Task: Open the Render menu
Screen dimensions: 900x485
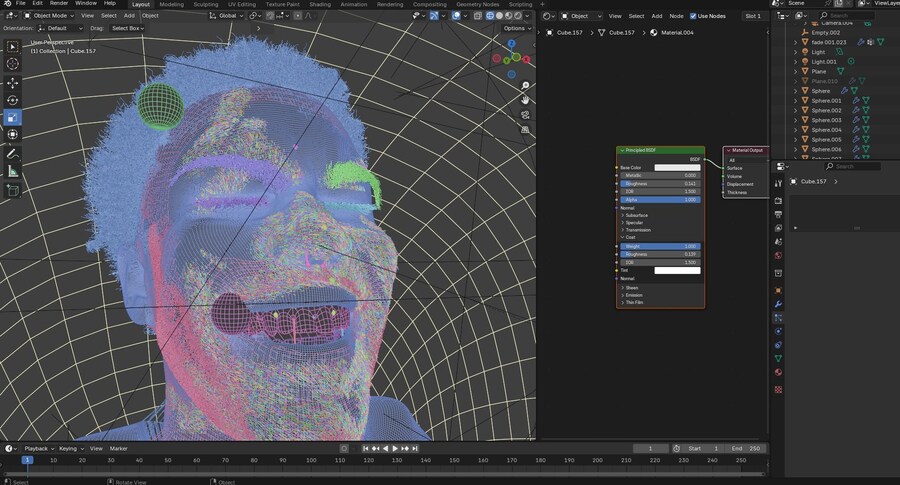Action: (x=59, y=3)
